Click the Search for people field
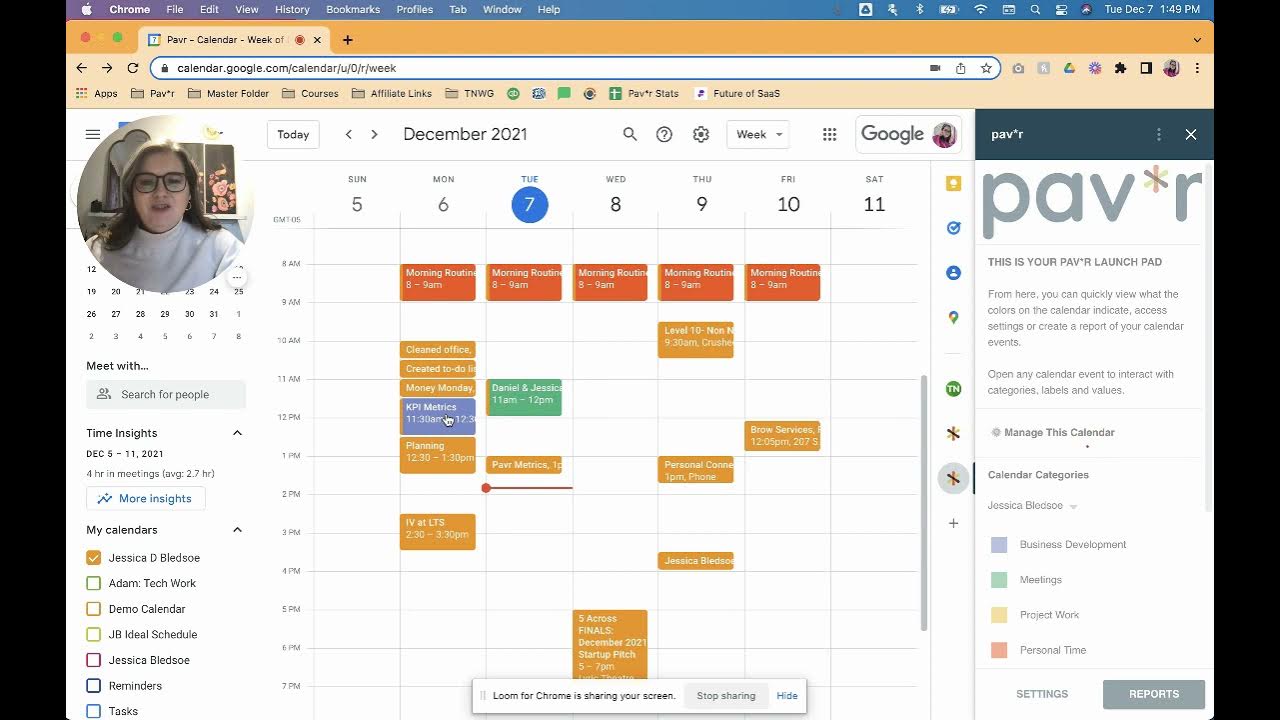 tap(166, 394)
